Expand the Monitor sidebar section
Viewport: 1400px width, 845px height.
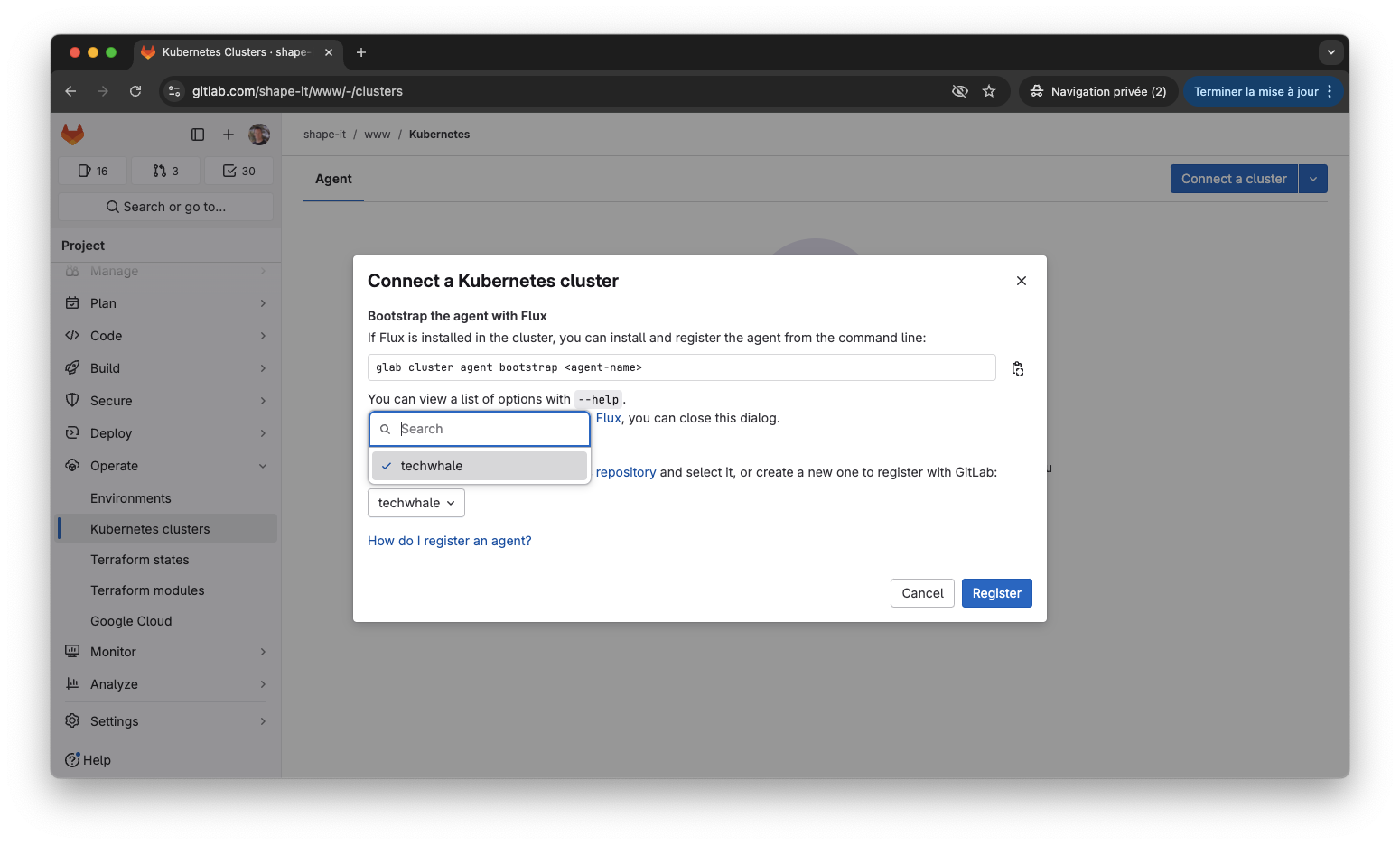click(x=166, y=652)
